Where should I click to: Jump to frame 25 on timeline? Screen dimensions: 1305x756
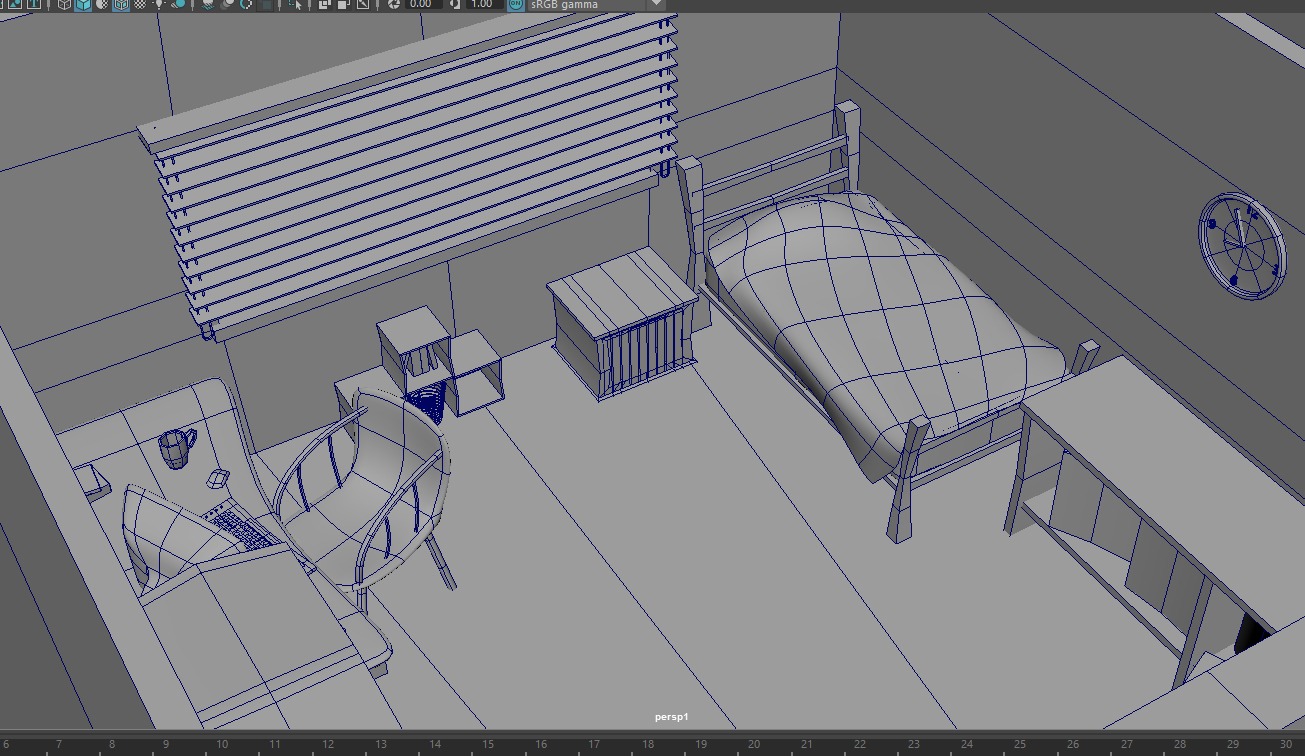coord(1020,744)
